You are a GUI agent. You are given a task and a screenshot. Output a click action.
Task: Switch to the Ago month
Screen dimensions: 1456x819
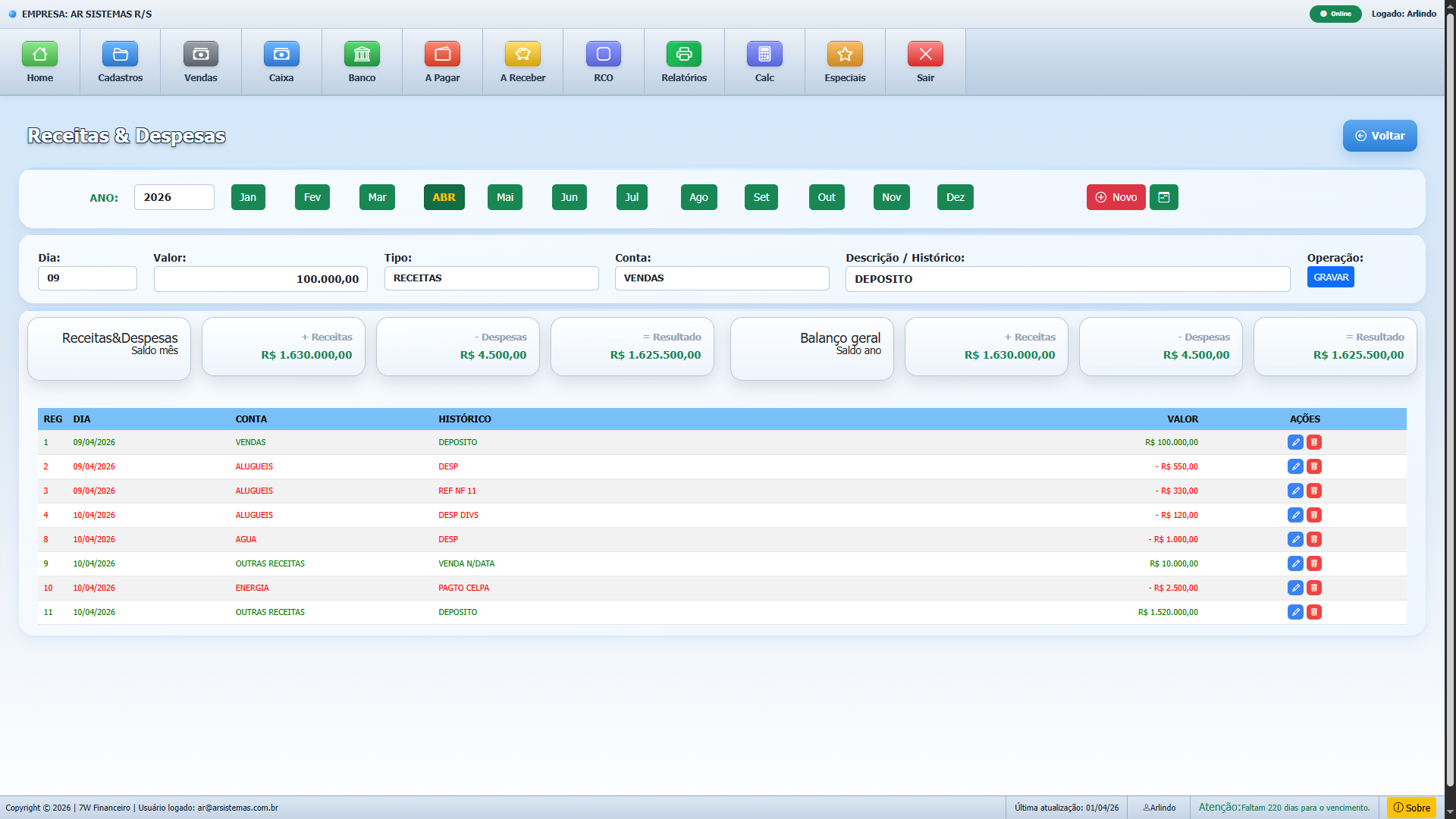(x=699, y=197)
